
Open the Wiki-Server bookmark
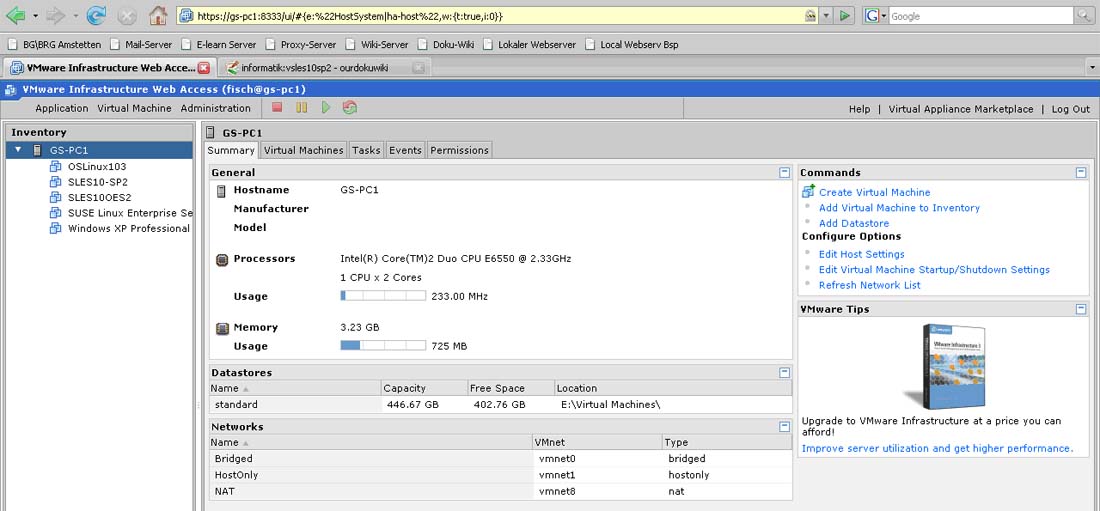point(377,44)
